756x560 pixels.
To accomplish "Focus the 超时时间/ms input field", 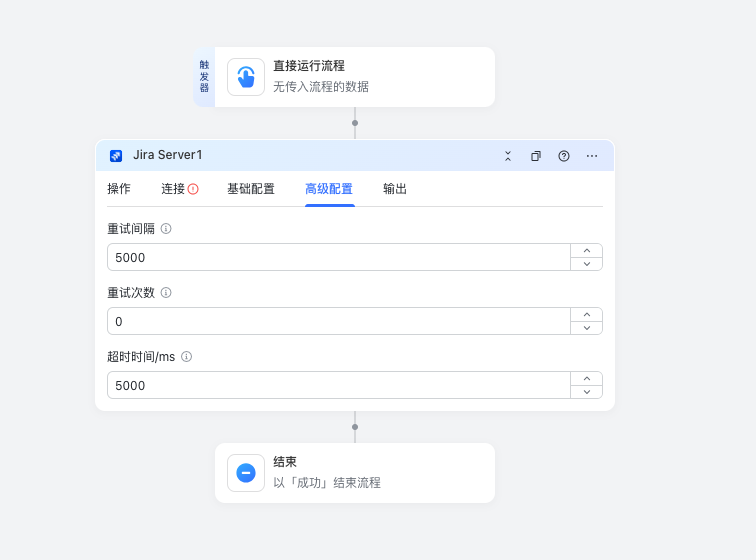I will tap(339, 385).
